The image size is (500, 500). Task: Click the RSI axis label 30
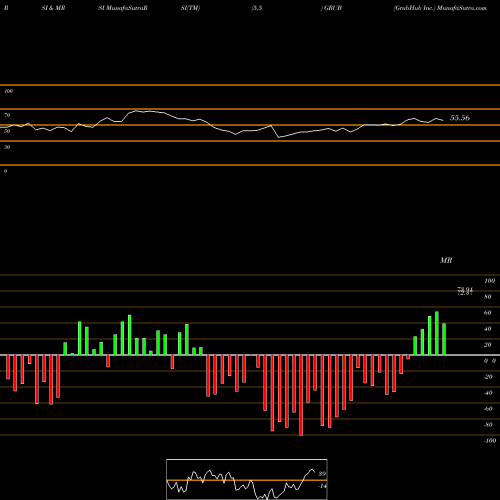7,147
